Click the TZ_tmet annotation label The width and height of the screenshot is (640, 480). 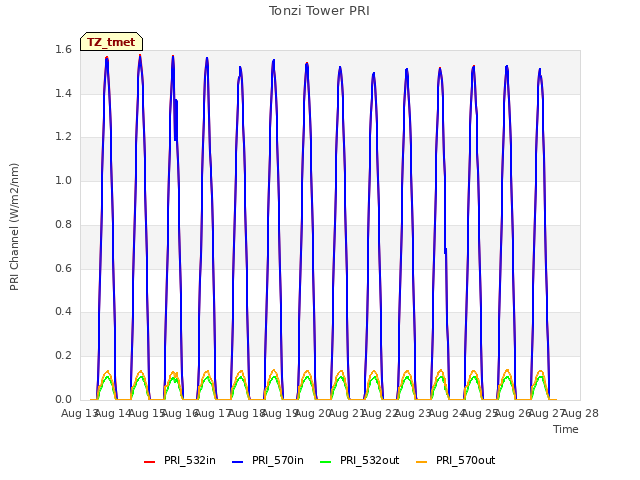(x=111, y=42)
